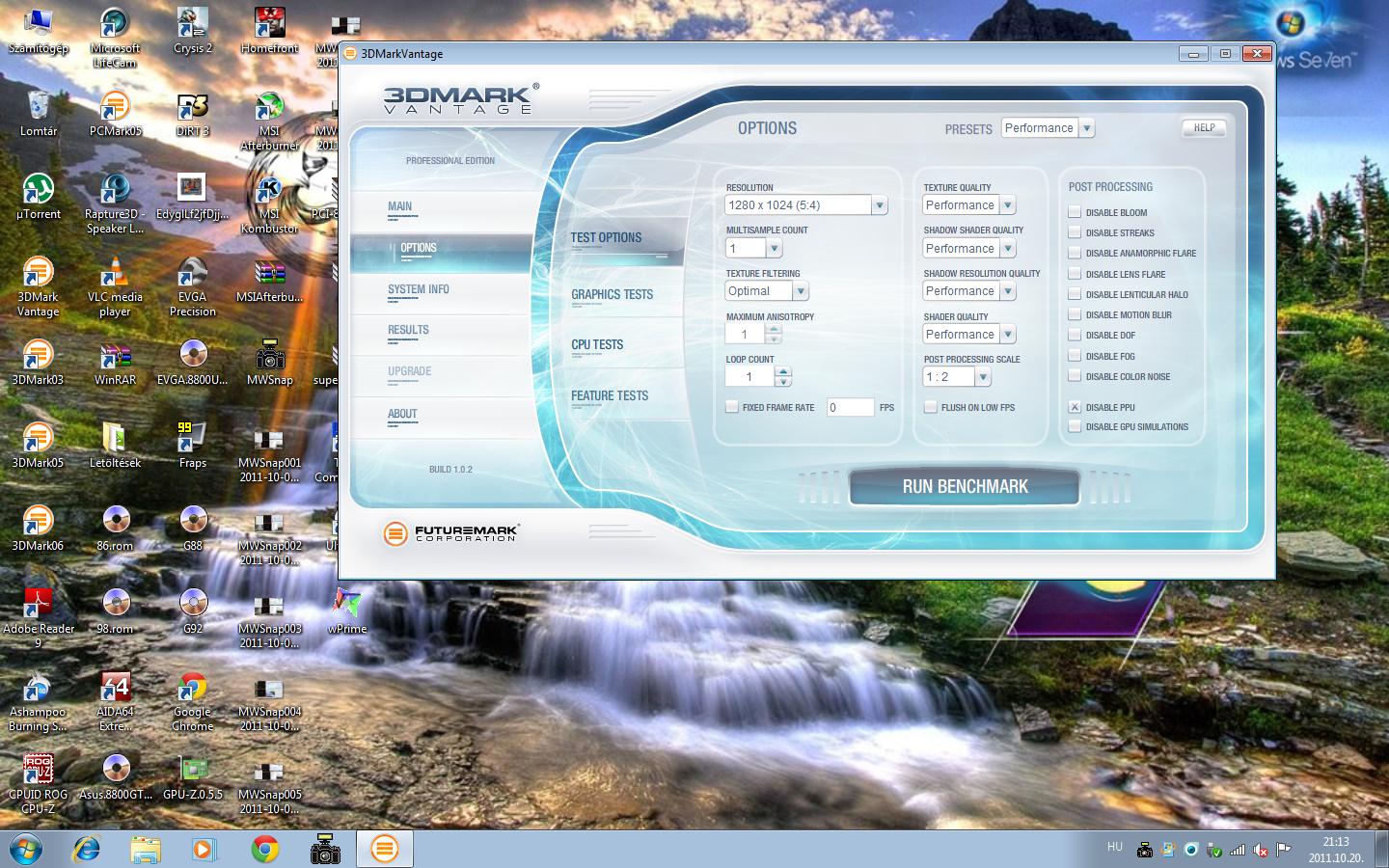Viewport: 1389px width, 868px height.
Task: Enable the Disable Bloom checkbox
Action: (x=1075, y=212)
